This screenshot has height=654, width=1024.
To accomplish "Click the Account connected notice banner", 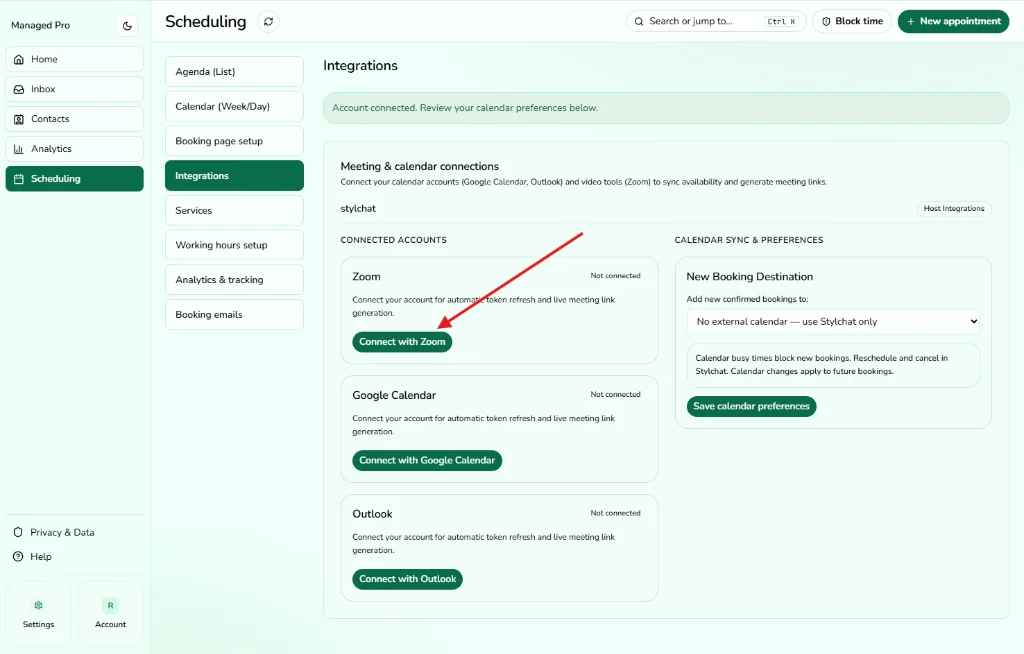I will [666, 108].
